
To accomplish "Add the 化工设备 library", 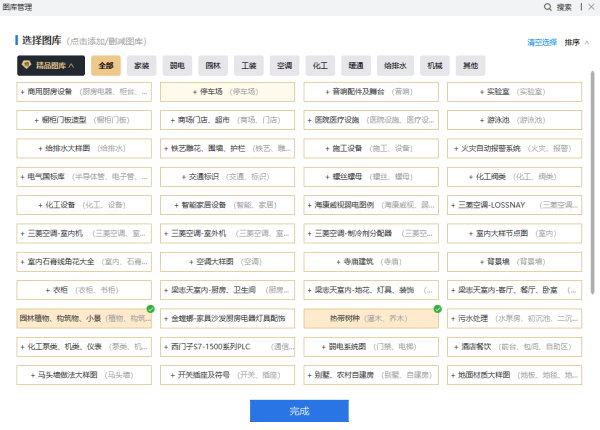I will coord(84,205).
